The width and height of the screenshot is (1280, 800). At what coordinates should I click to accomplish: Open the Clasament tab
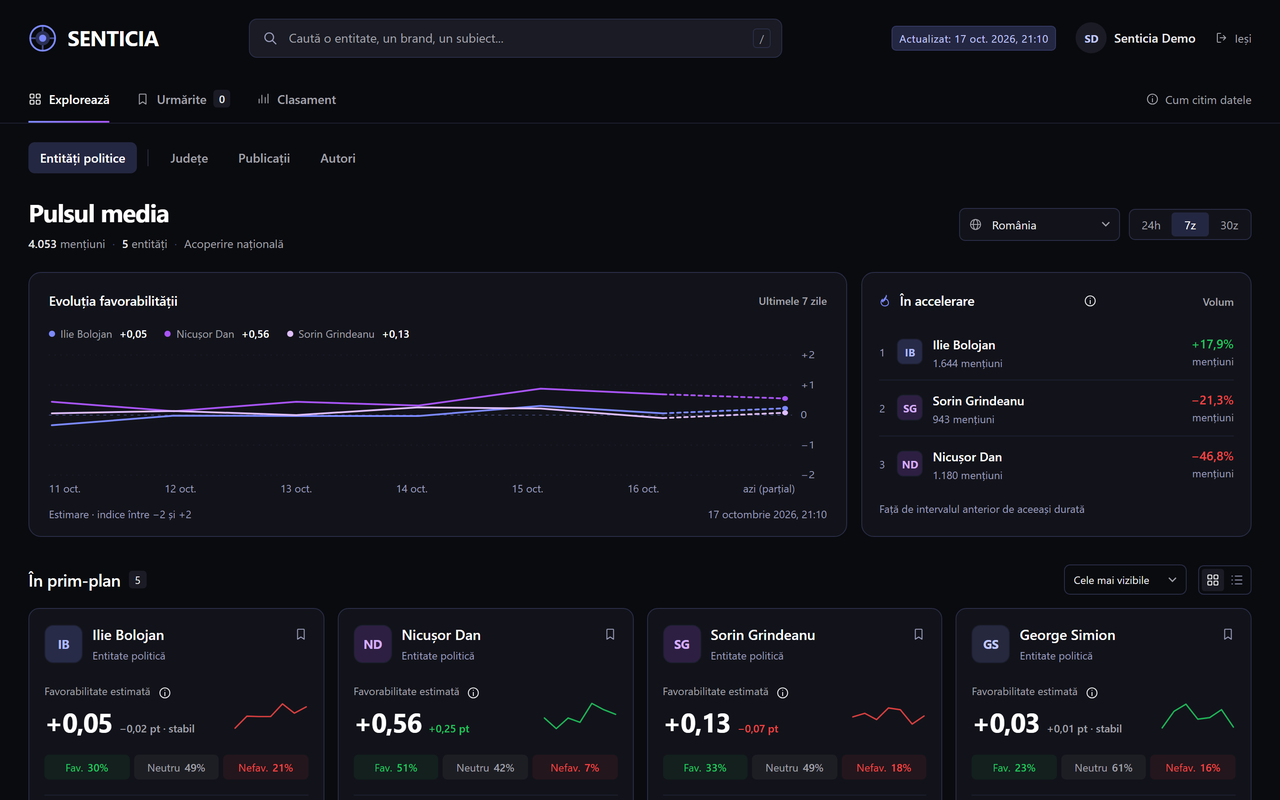coord(296,100)
